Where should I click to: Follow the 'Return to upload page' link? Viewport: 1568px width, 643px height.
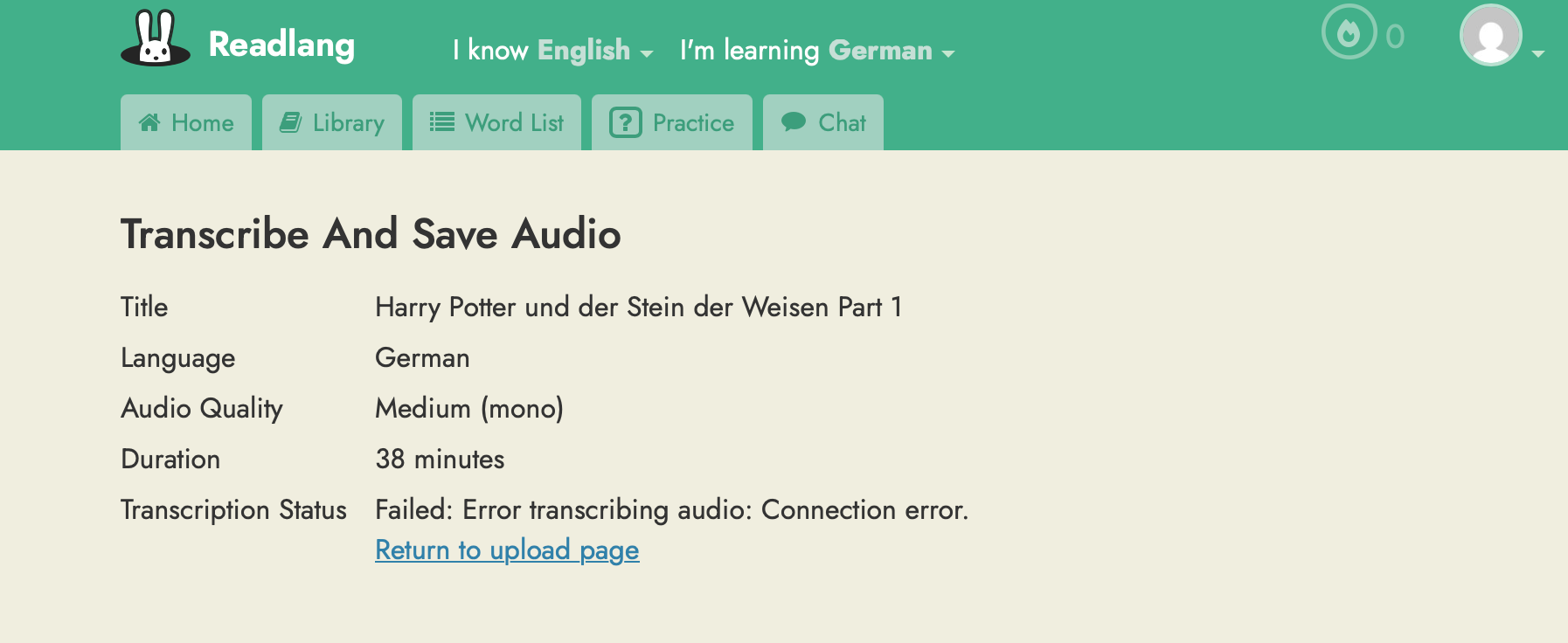pos(507,550)
